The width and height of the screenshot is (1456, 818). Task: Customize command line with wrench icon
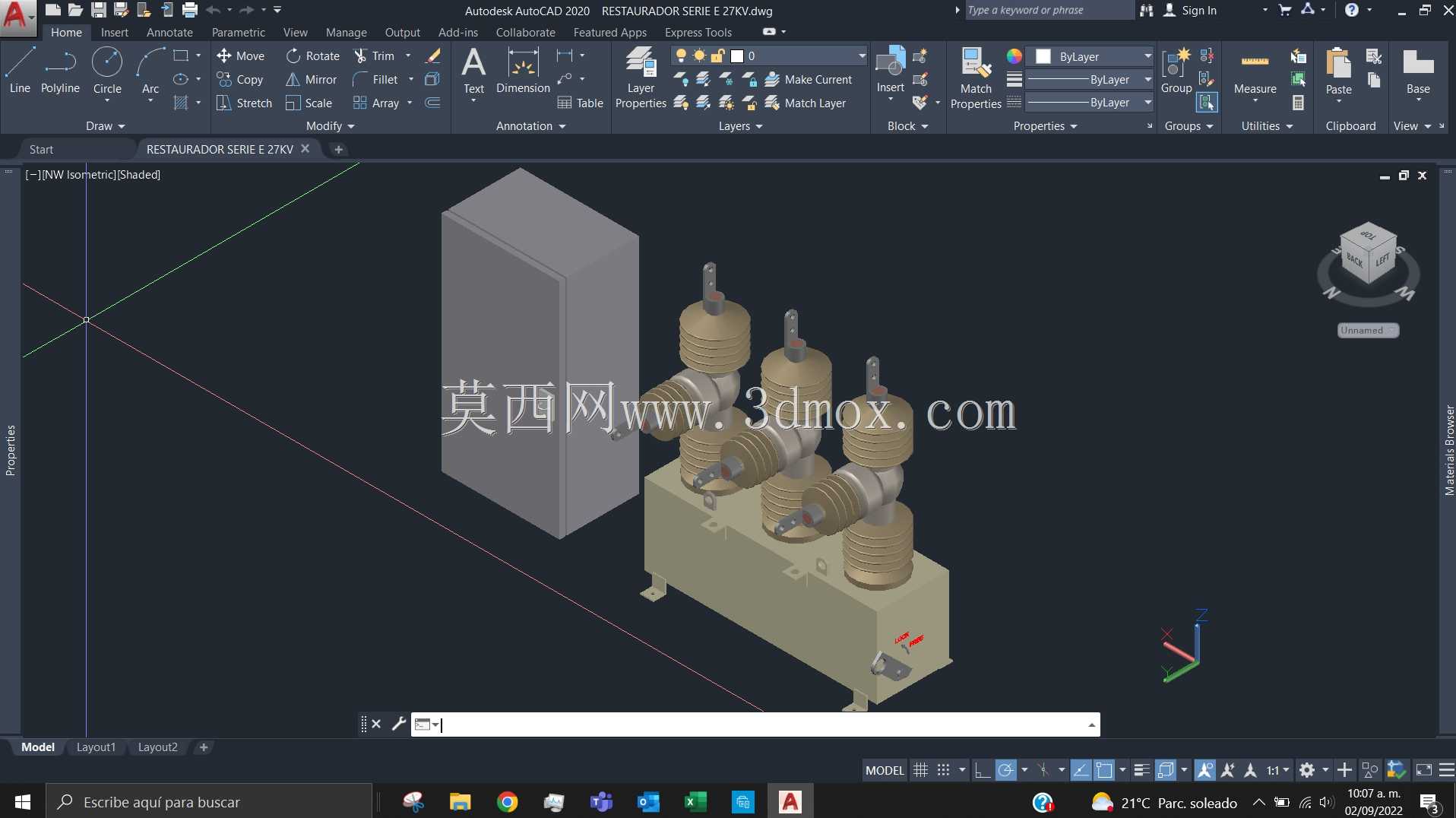(398, 724)
